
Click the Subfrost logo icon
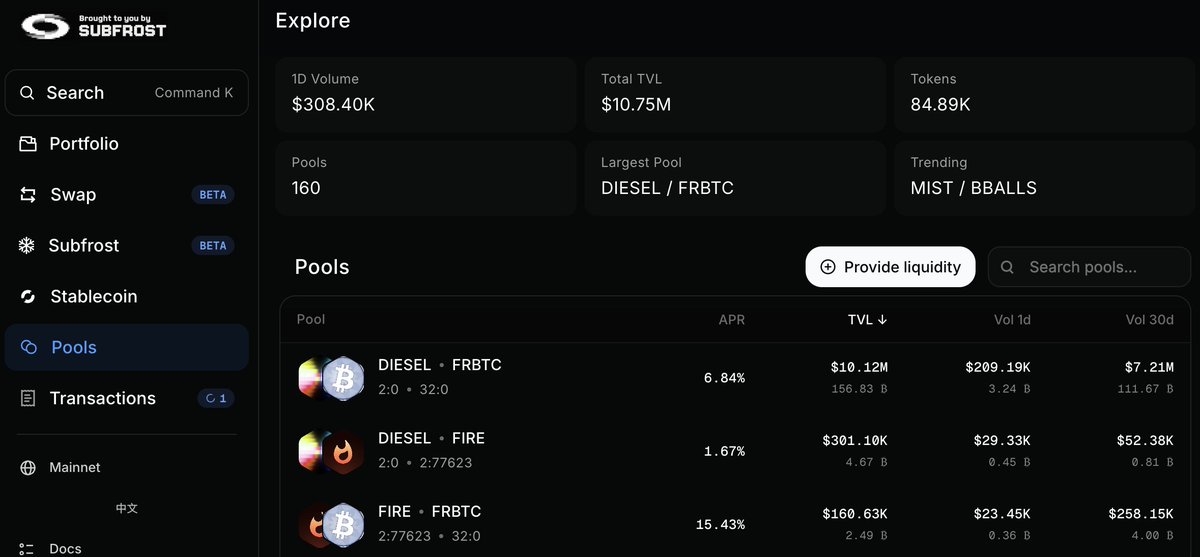point(45,25)
